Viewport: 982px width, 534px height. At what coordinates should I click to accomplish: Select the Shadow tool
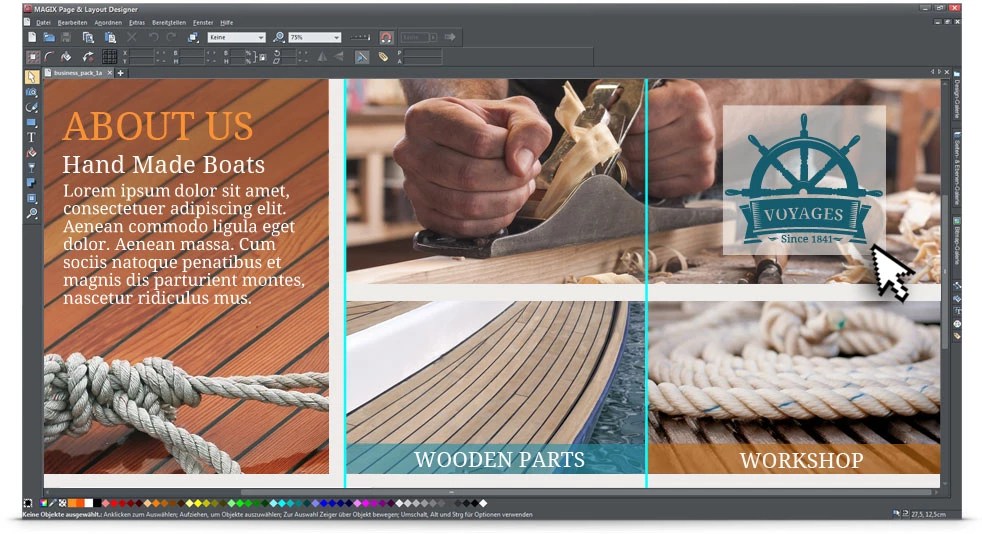click(31, 183)
